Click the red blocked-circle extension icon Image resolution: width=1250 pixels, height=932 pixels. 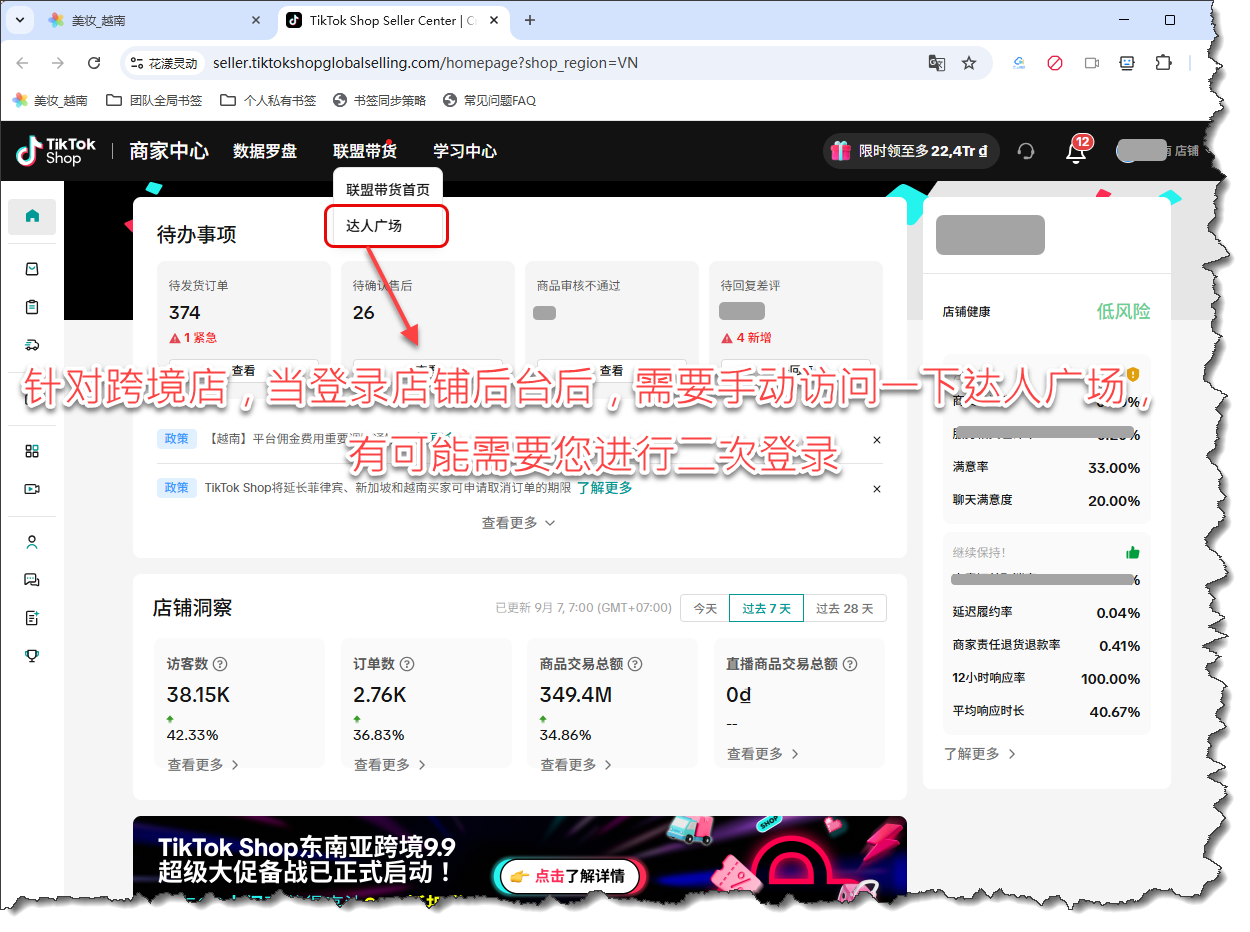1055,63
